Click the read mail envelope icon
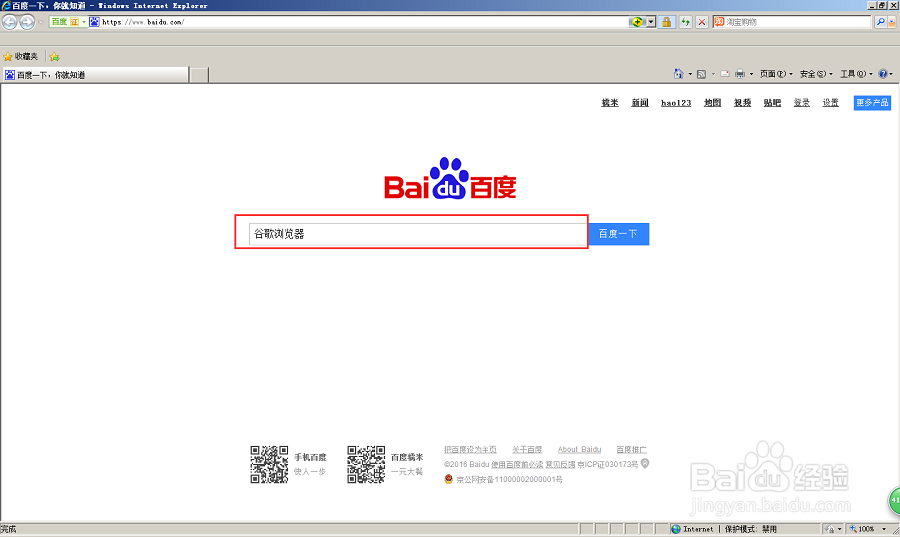The image size is (900, 537). (725, 74)
